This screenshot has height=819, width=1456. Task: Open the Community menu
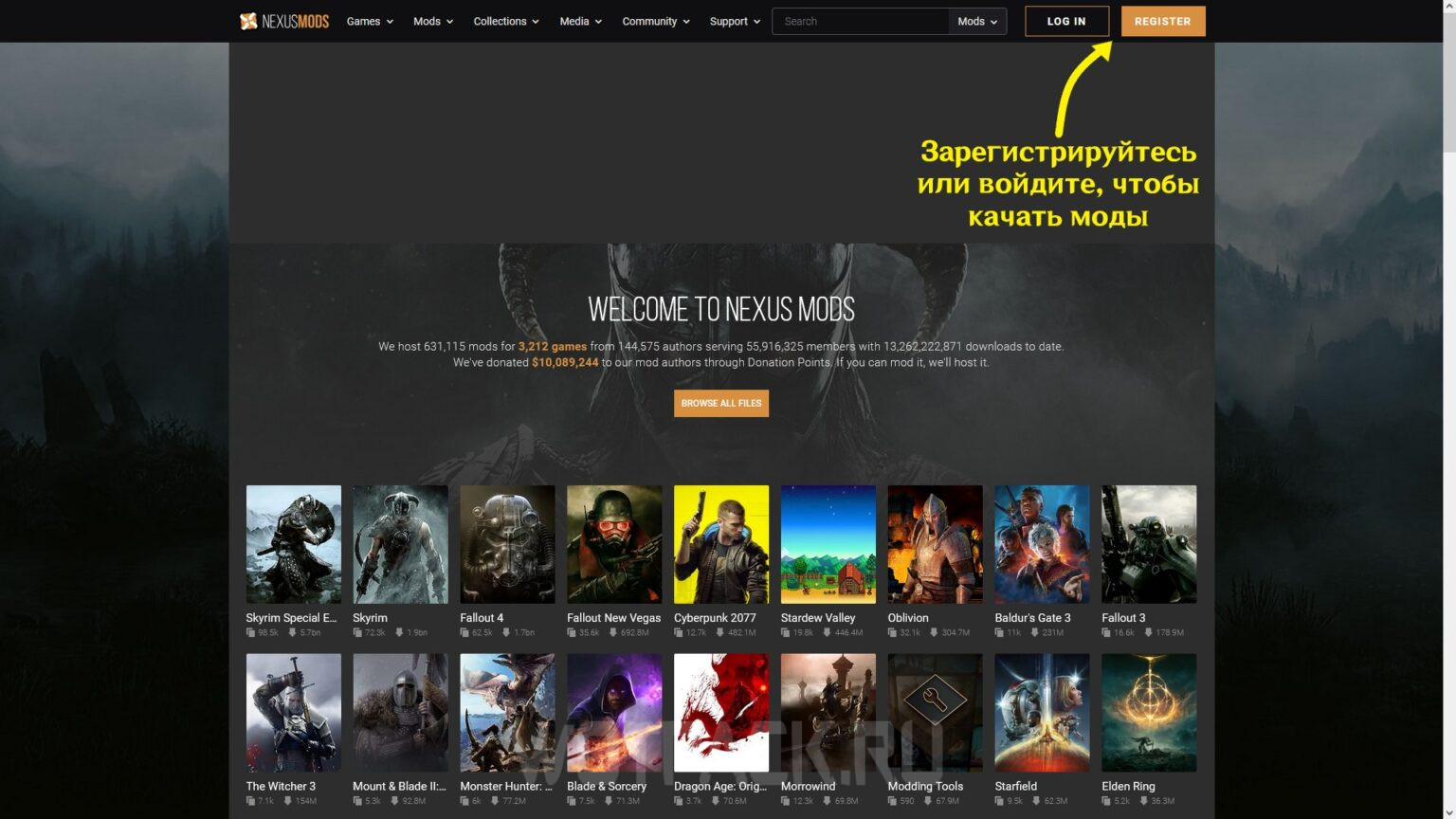655,21
